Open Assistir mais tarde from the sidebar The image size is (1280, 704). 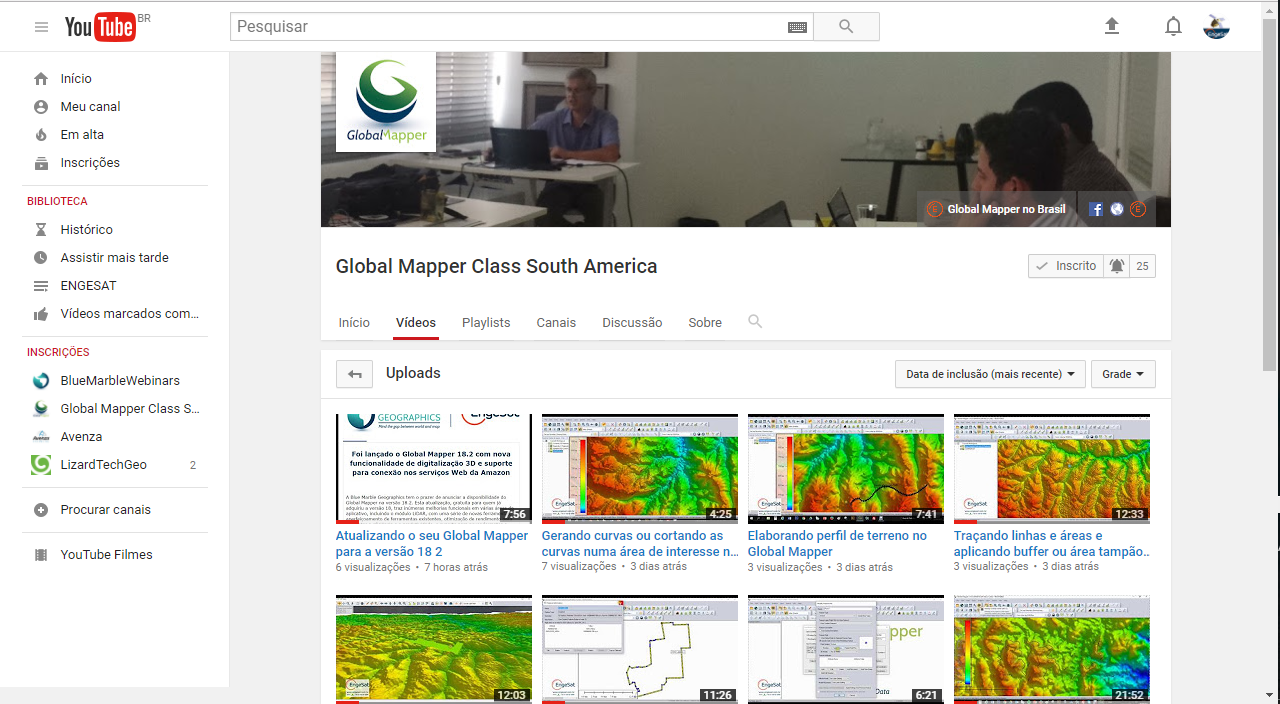click(106, 257)
